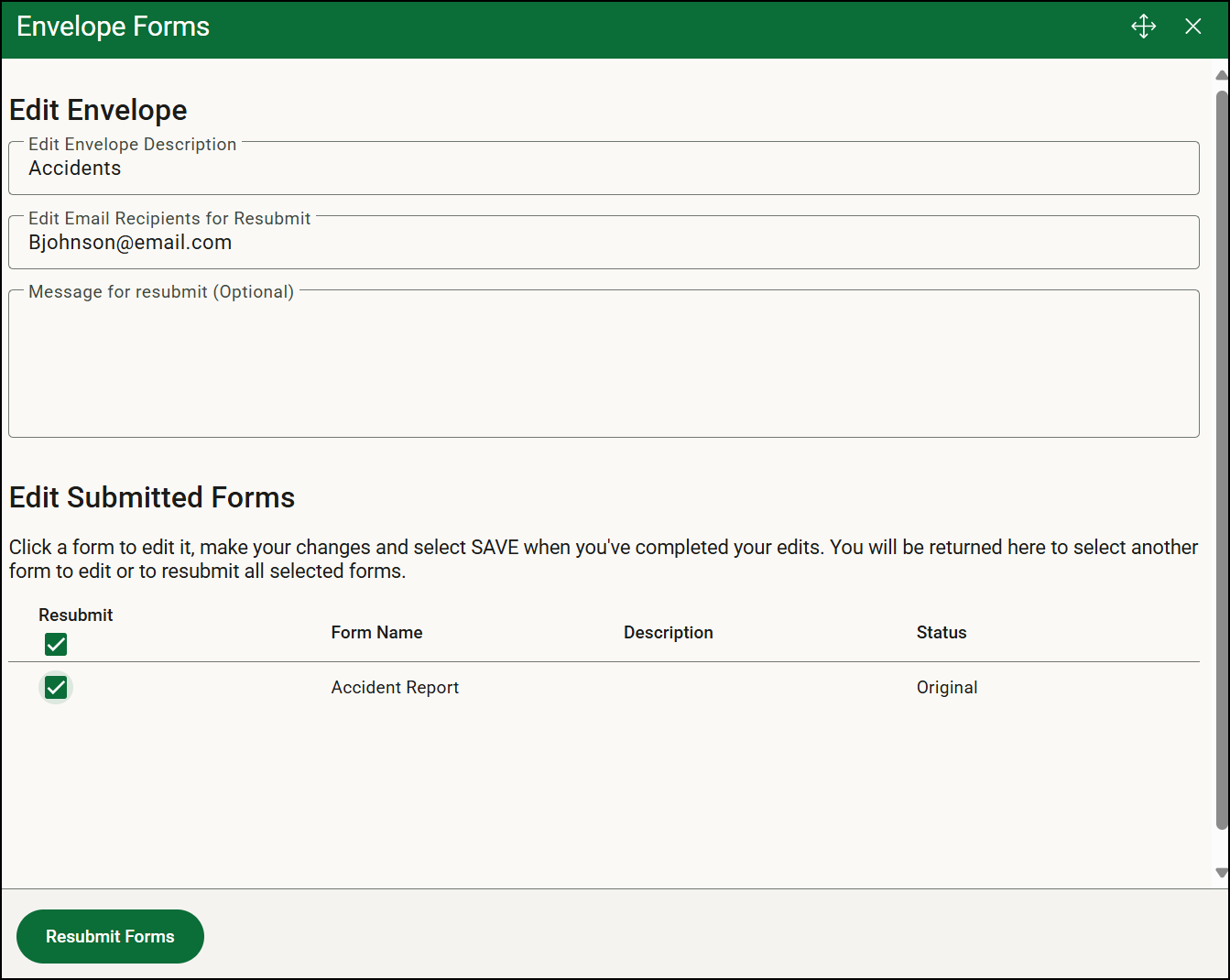Close the Envelope Forms dialog

click(x=1192, y=27)
